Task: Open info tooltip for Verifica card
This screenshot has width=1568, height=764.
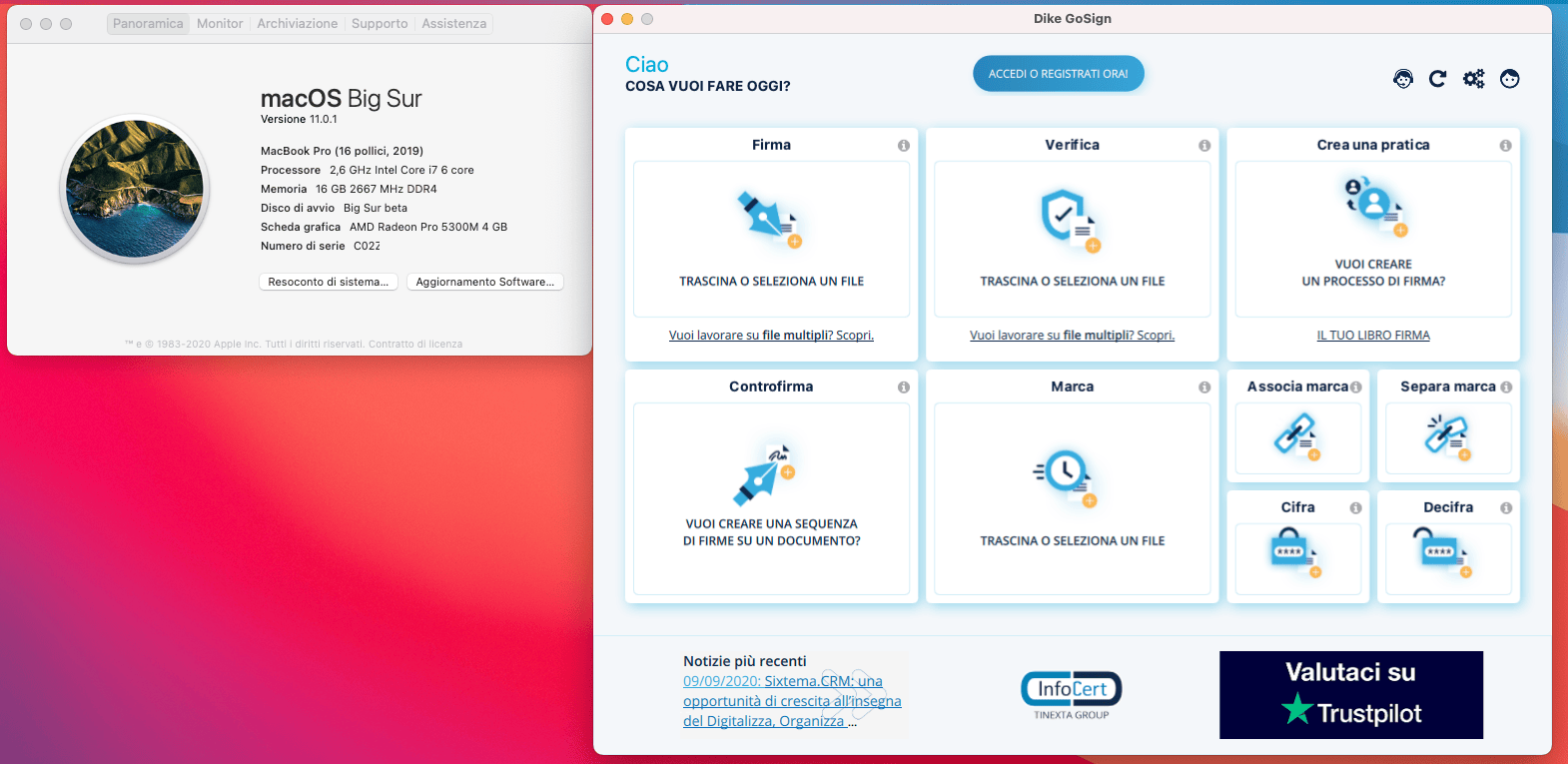Action: click(x=1204, y=146)
